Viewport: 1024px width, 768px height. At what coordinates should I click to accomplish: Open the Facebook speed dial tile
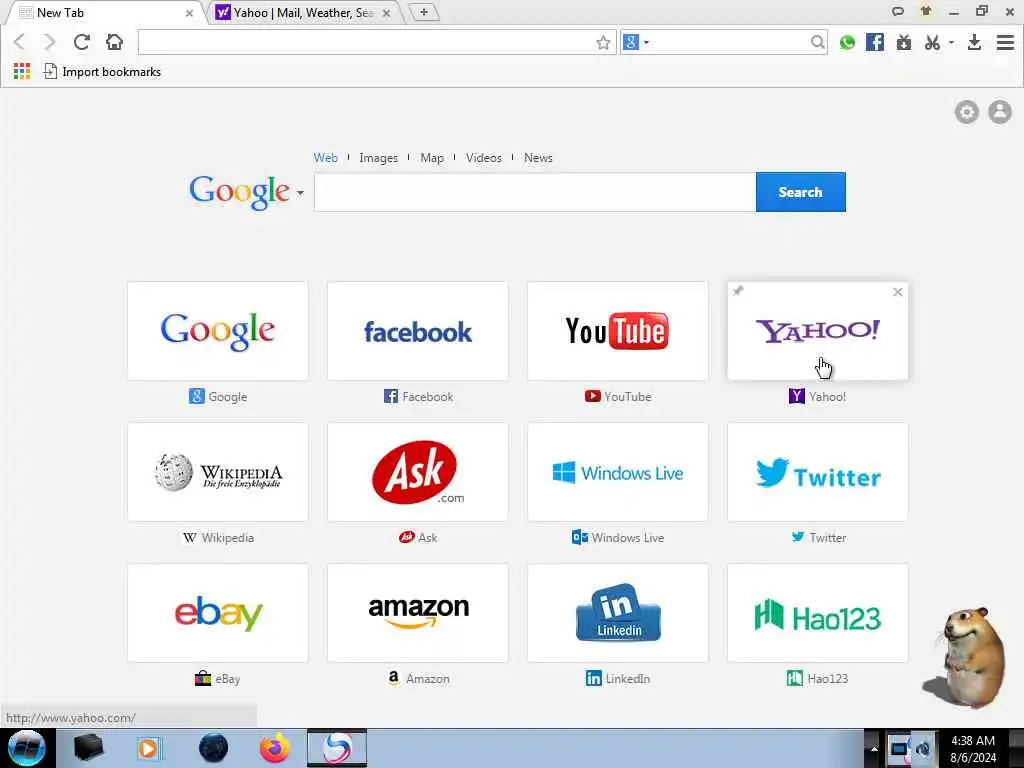pyautogui.click(x=417, y=331)
